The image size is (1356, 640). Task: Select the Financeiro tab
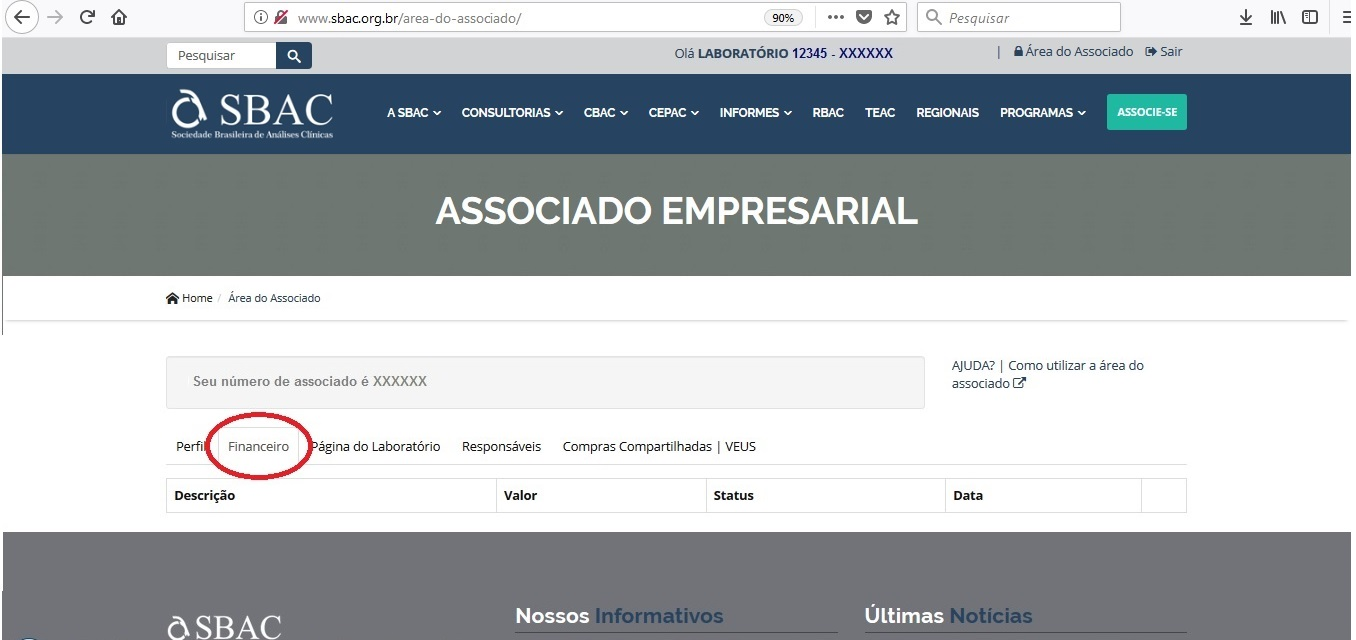pos(258,446)
